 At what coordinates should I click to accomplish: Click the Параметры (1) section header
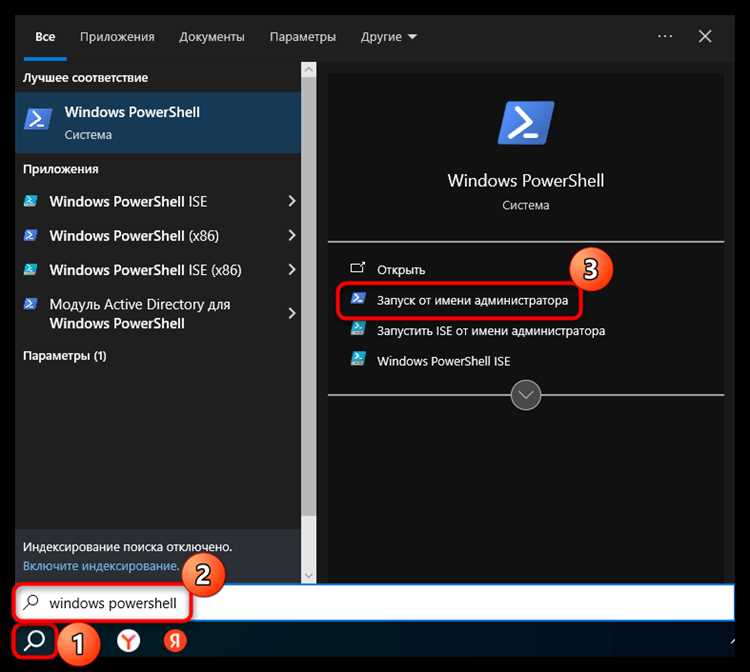[x=65, y=355]
